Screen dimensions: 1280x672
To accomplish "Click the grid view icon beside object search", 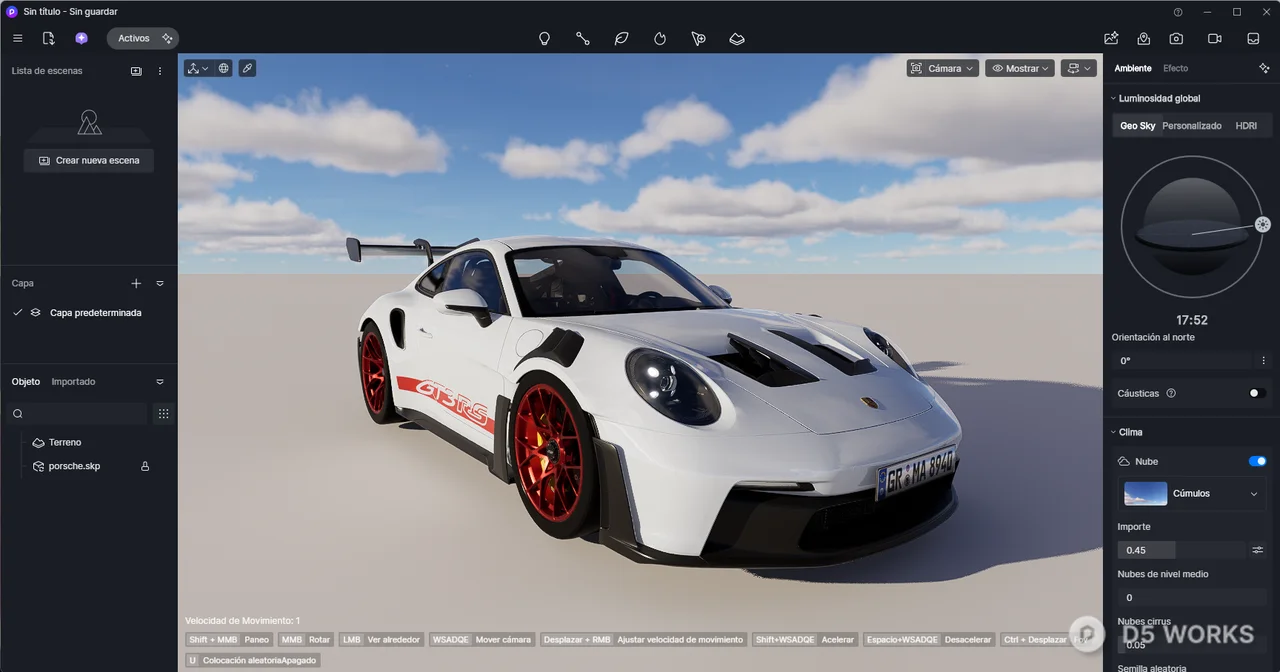I will [x=163, y=413].
